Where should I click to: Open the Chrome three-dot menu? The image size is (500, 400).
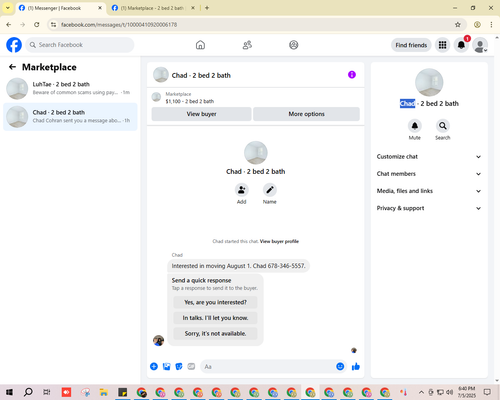tap(491, 25)
